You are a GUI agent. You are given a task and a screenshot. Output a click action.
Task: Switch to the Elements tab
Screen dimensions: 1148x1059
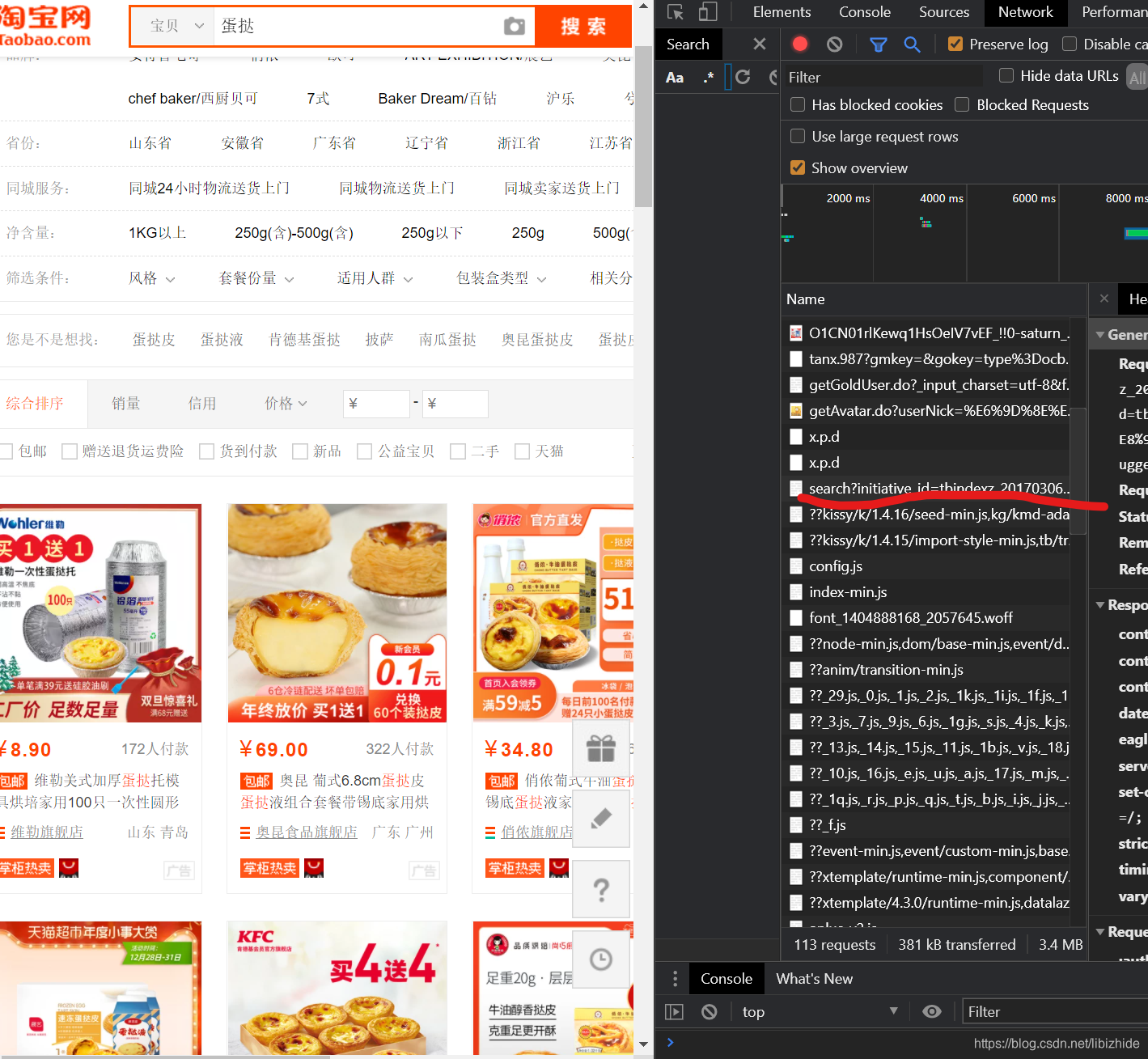coord(782,12)
